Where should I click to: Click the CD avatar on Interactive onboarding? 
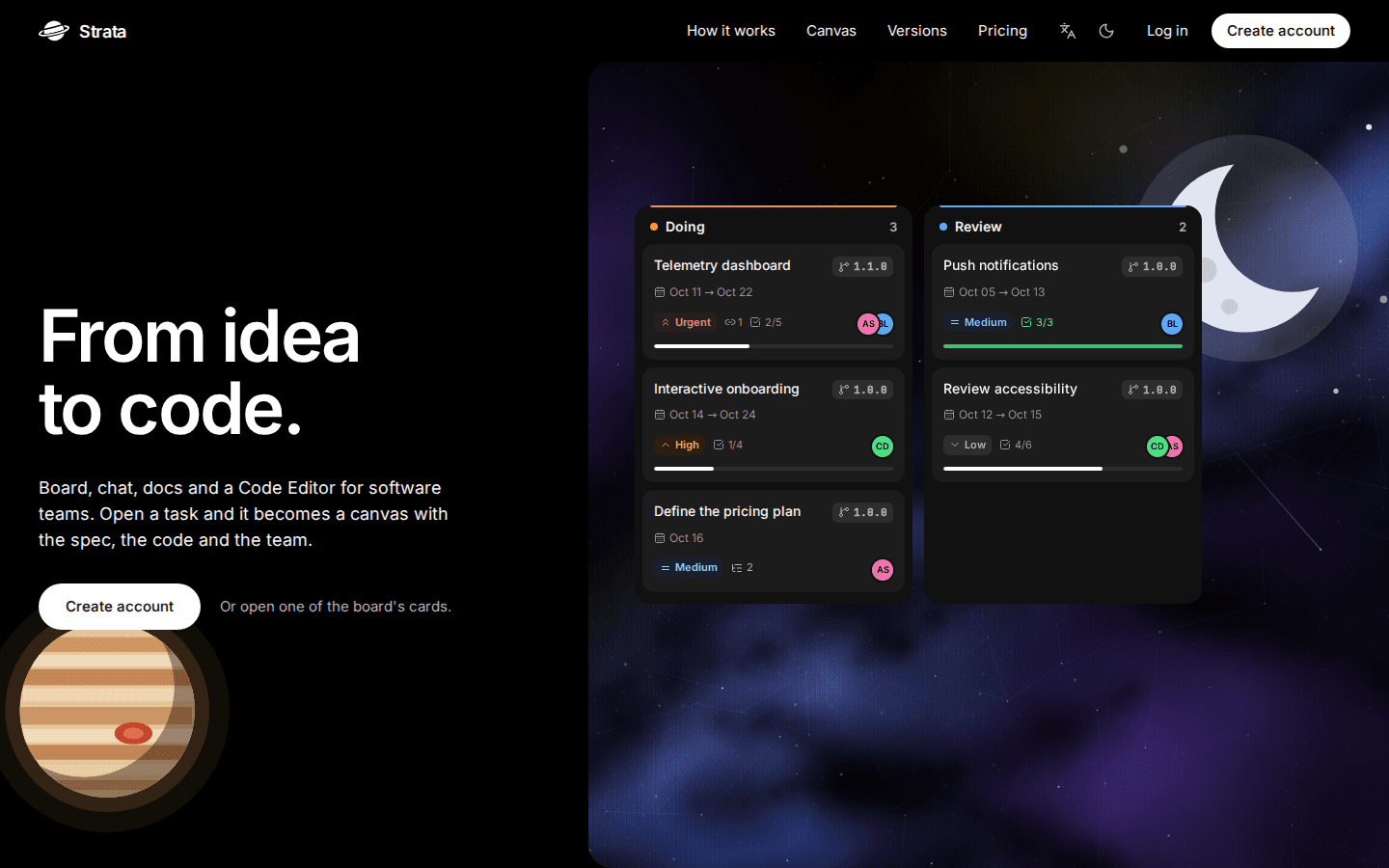[882, 447]
